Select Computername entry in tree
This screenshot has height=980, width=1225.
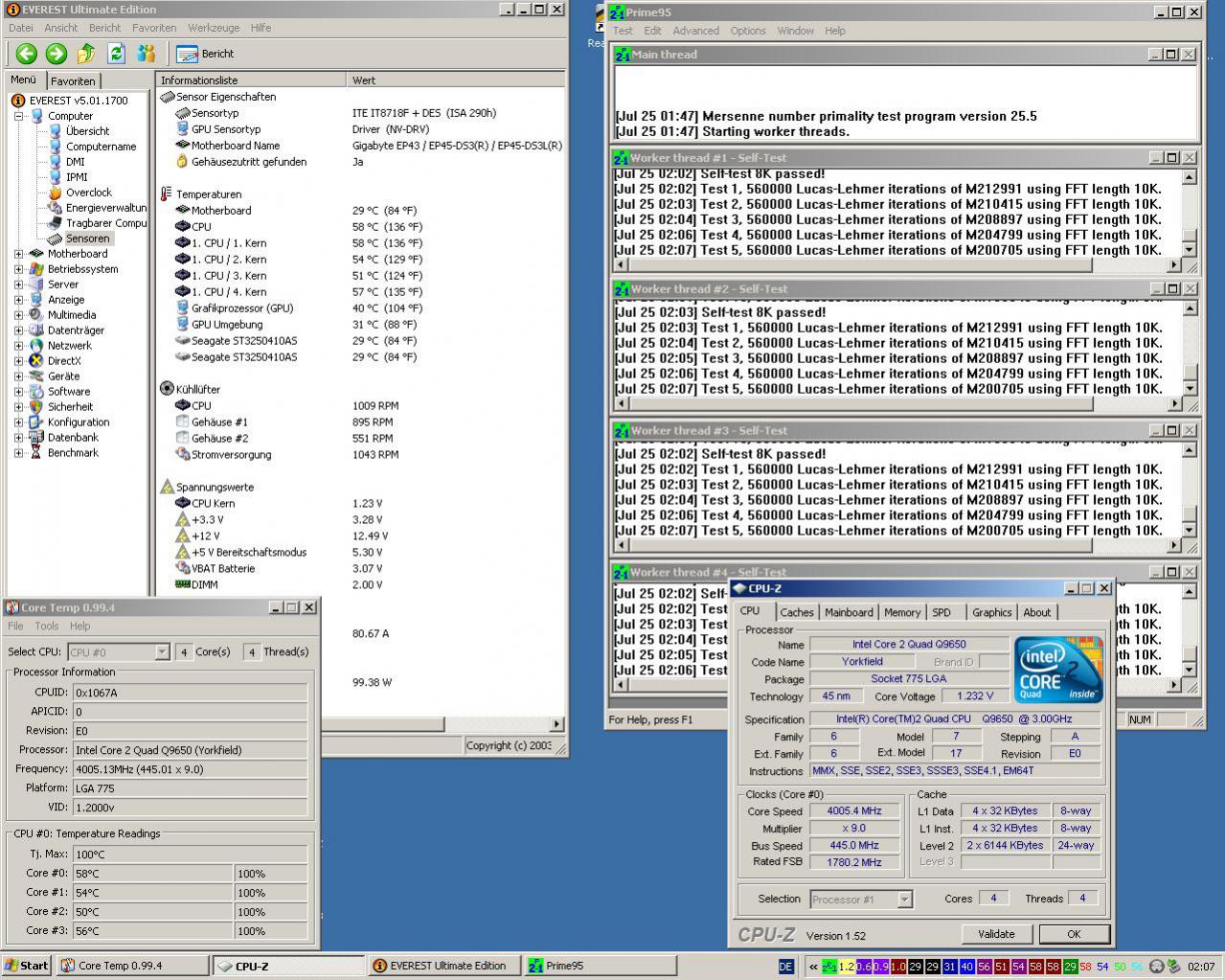point(101,147)
